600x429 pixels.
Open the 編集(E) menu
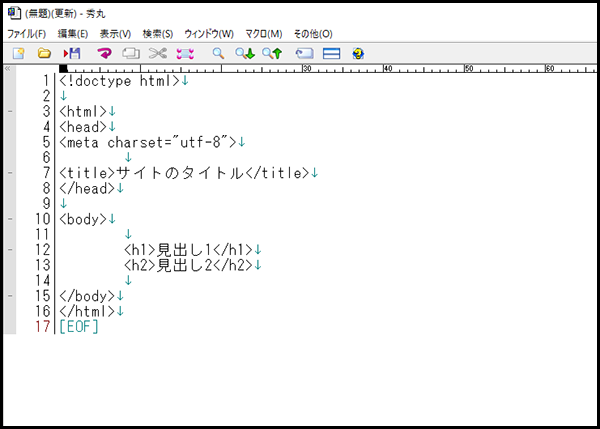pyautogui.click(x=73, y=33)
